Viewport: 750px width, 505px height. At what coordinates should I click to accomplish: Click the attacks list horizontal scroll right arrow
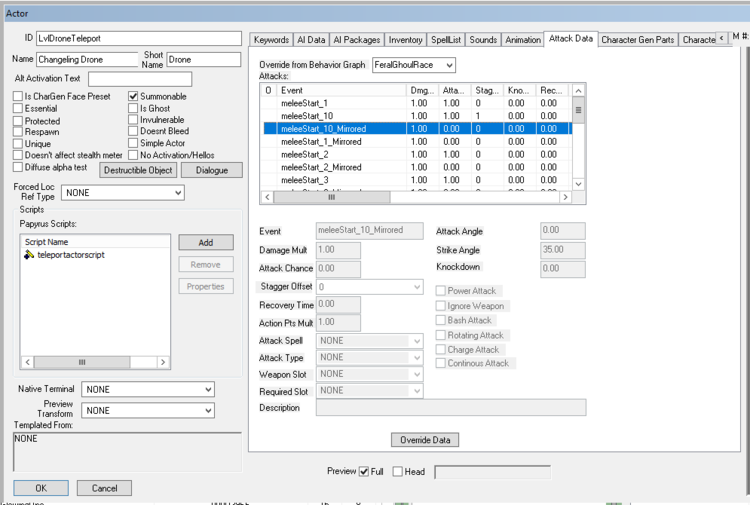point(565,197)
